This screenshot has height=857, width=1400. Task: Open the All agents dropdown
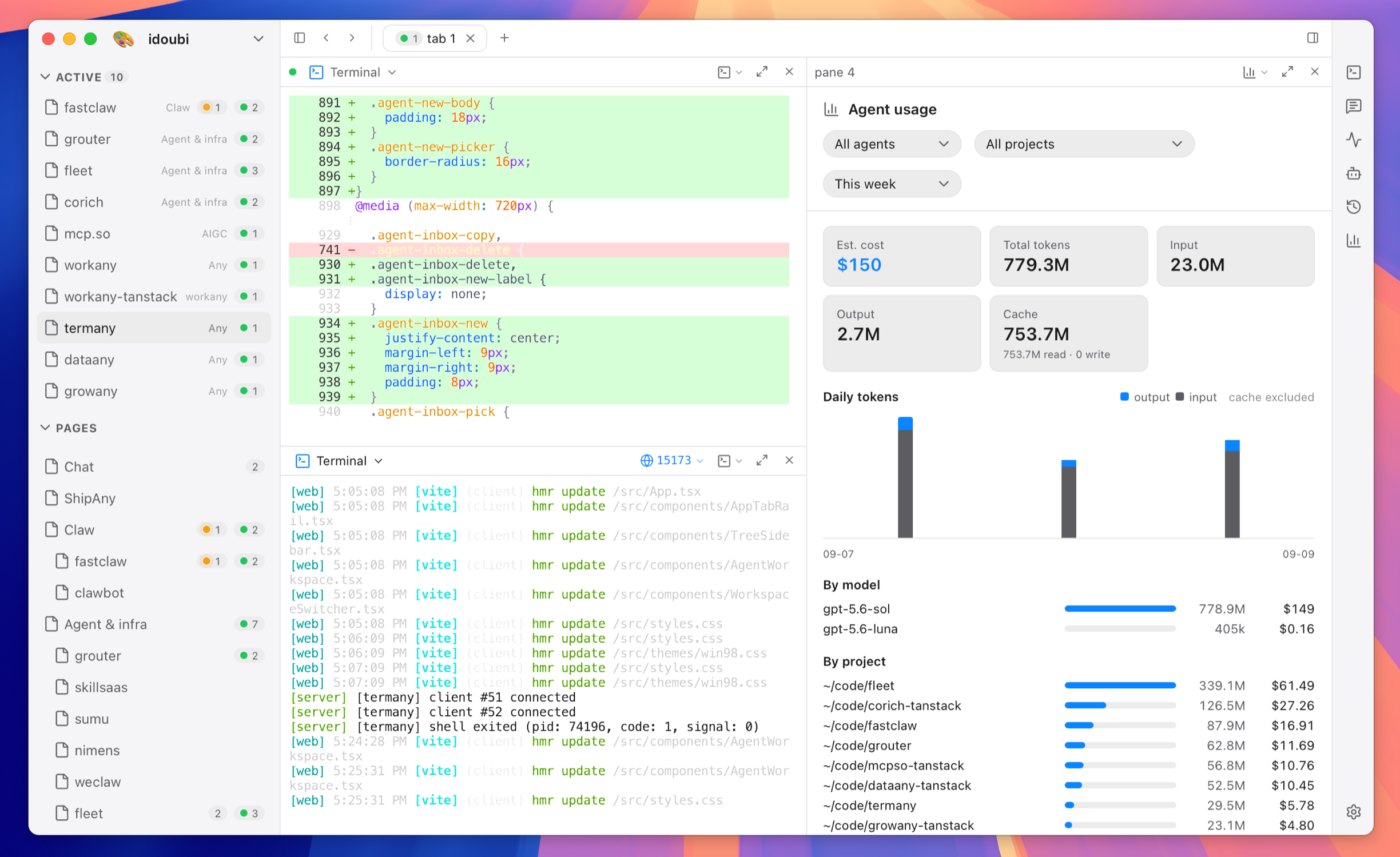tap(892, 144)
